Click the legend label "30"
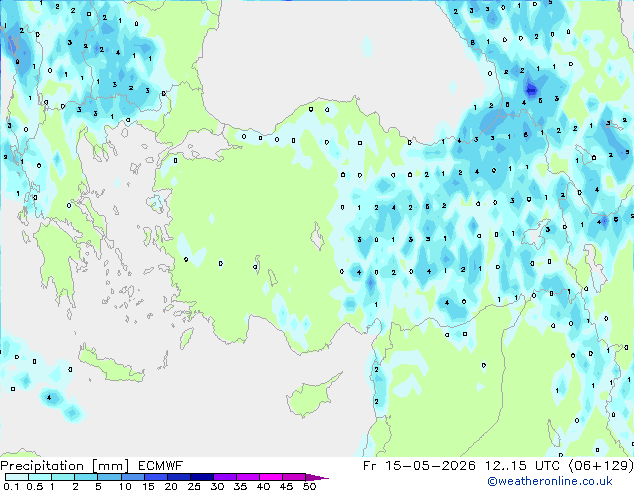Viewport: 634px width, 490px height. click(217, 486)
